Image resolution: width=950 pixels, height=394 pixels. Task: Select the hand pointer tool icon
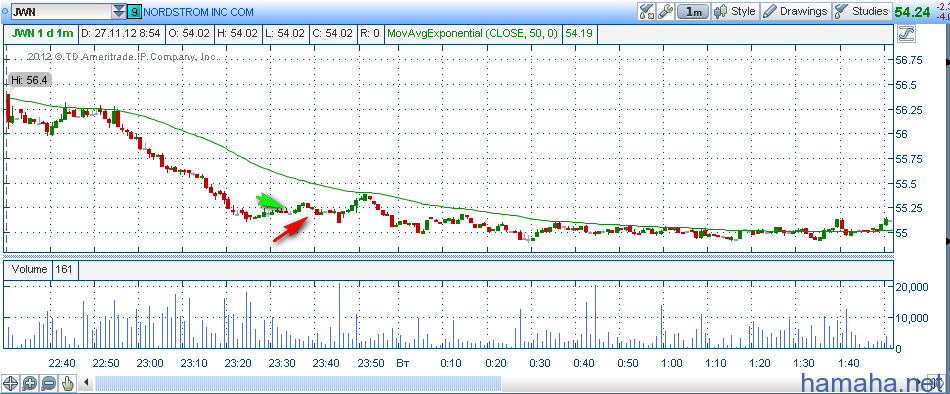point(68,383)
